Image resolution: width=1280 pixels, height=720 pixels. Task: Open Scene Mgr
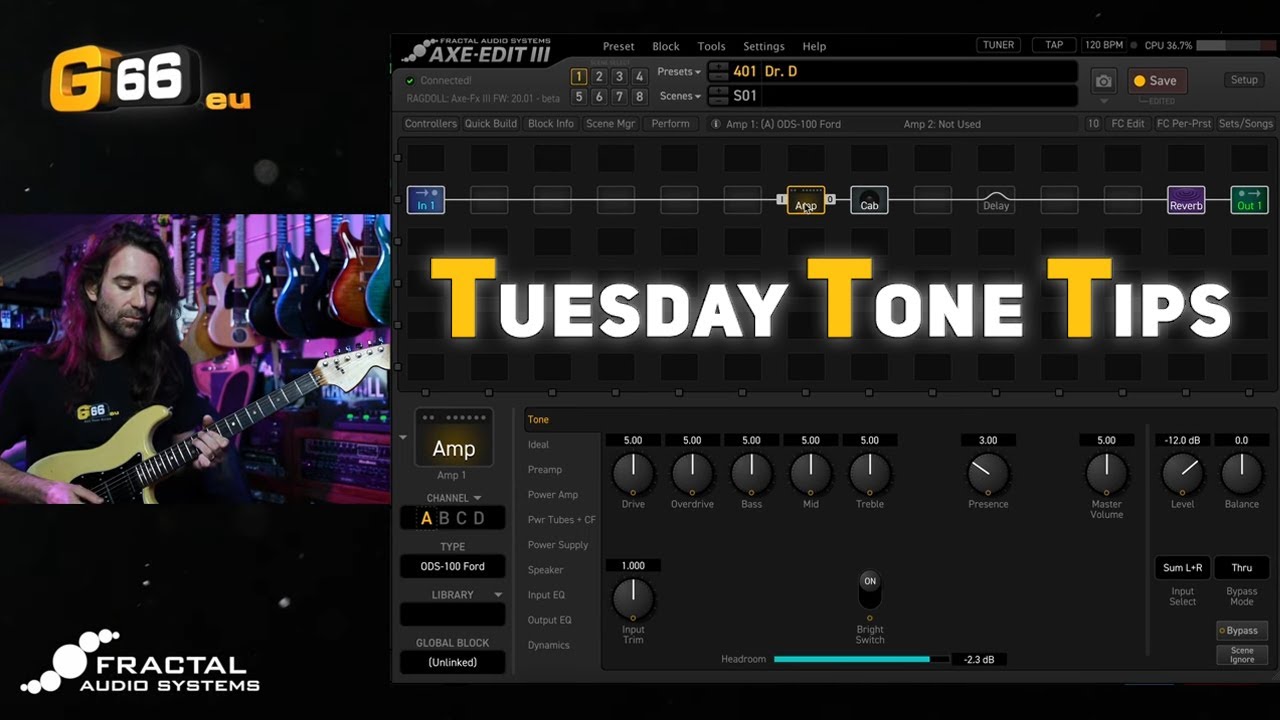[610, 124]
